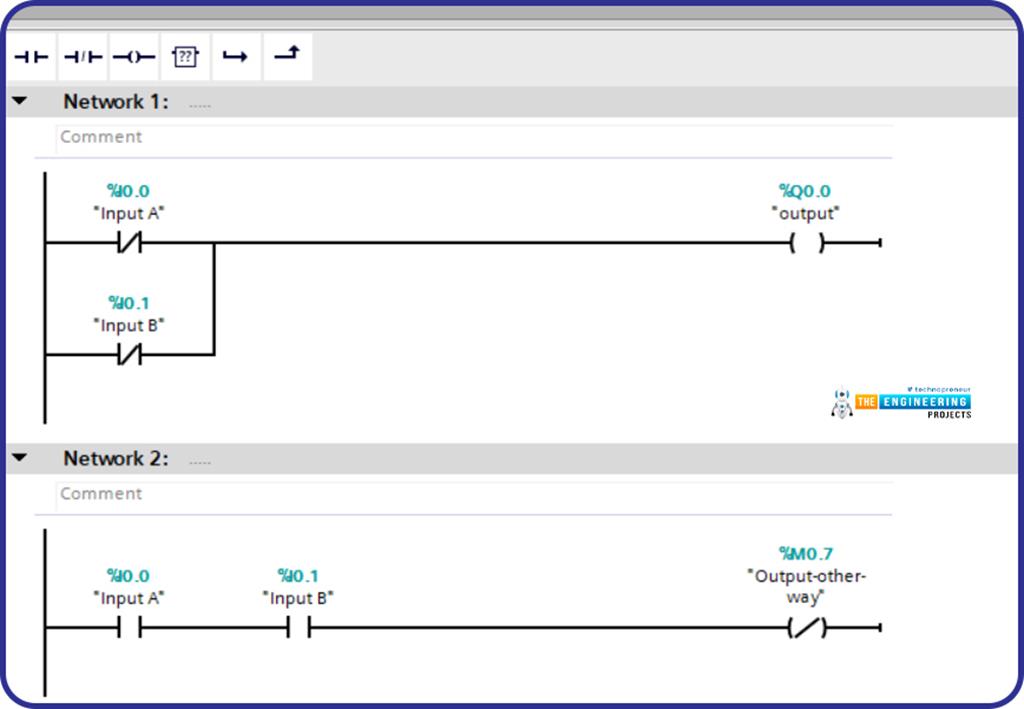Collapse Network 1 with its triangle
The height and width of the screenshot is (709, 1024).
(x=20, y=102)
